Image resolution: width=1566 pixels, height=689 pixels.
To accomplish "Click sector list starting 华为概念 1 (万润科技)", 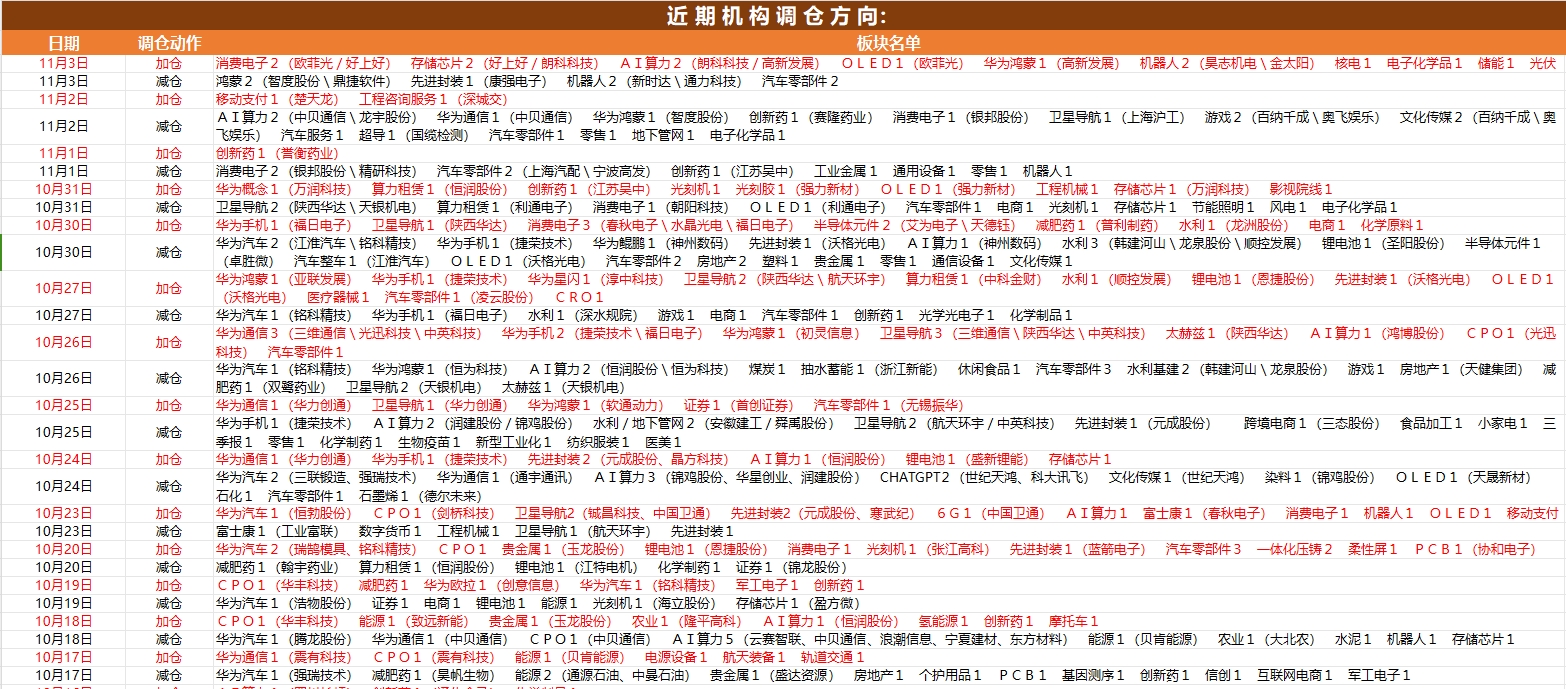I will point(774,189).
